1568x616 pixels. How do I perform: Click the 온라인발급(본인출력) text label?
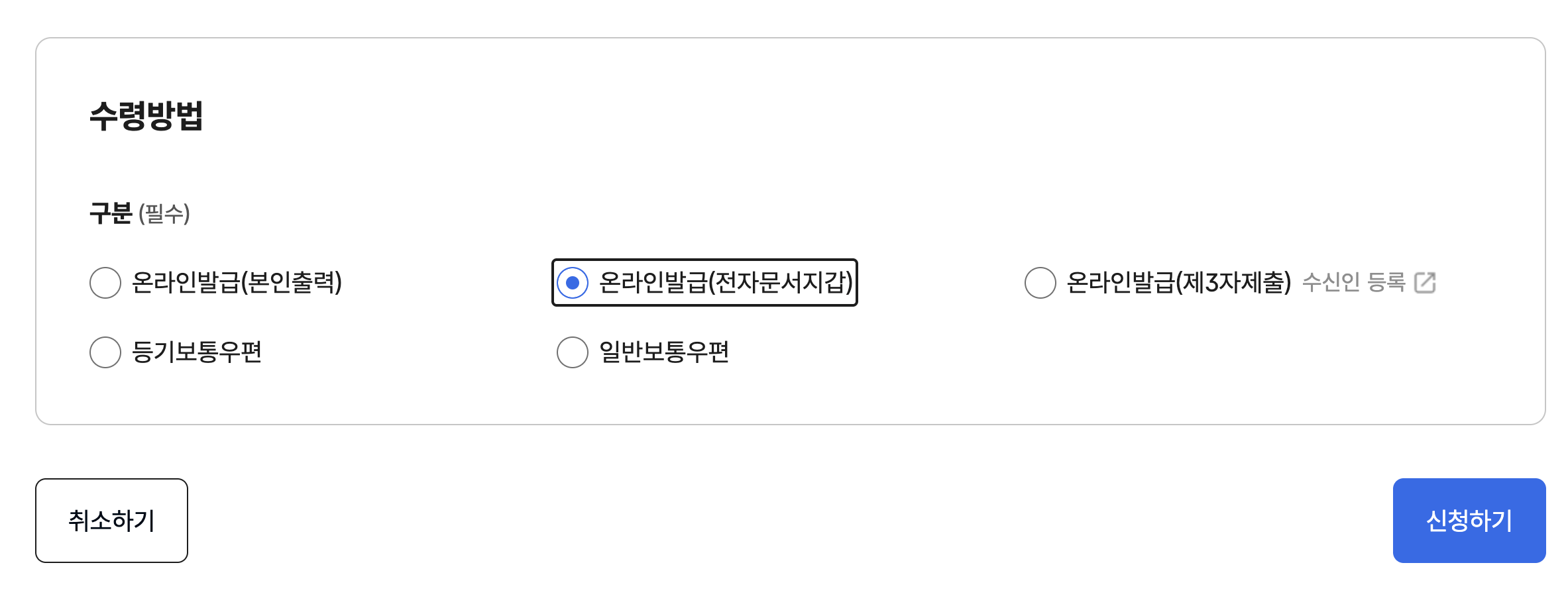[x=237, y=283]
